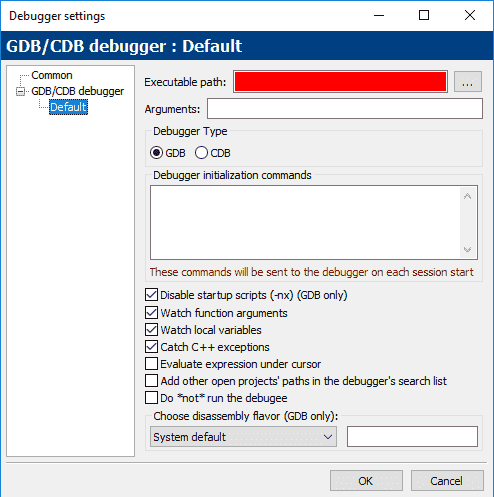
Task: Disable Catch C++ exceptions
Action: click(152, 347)
